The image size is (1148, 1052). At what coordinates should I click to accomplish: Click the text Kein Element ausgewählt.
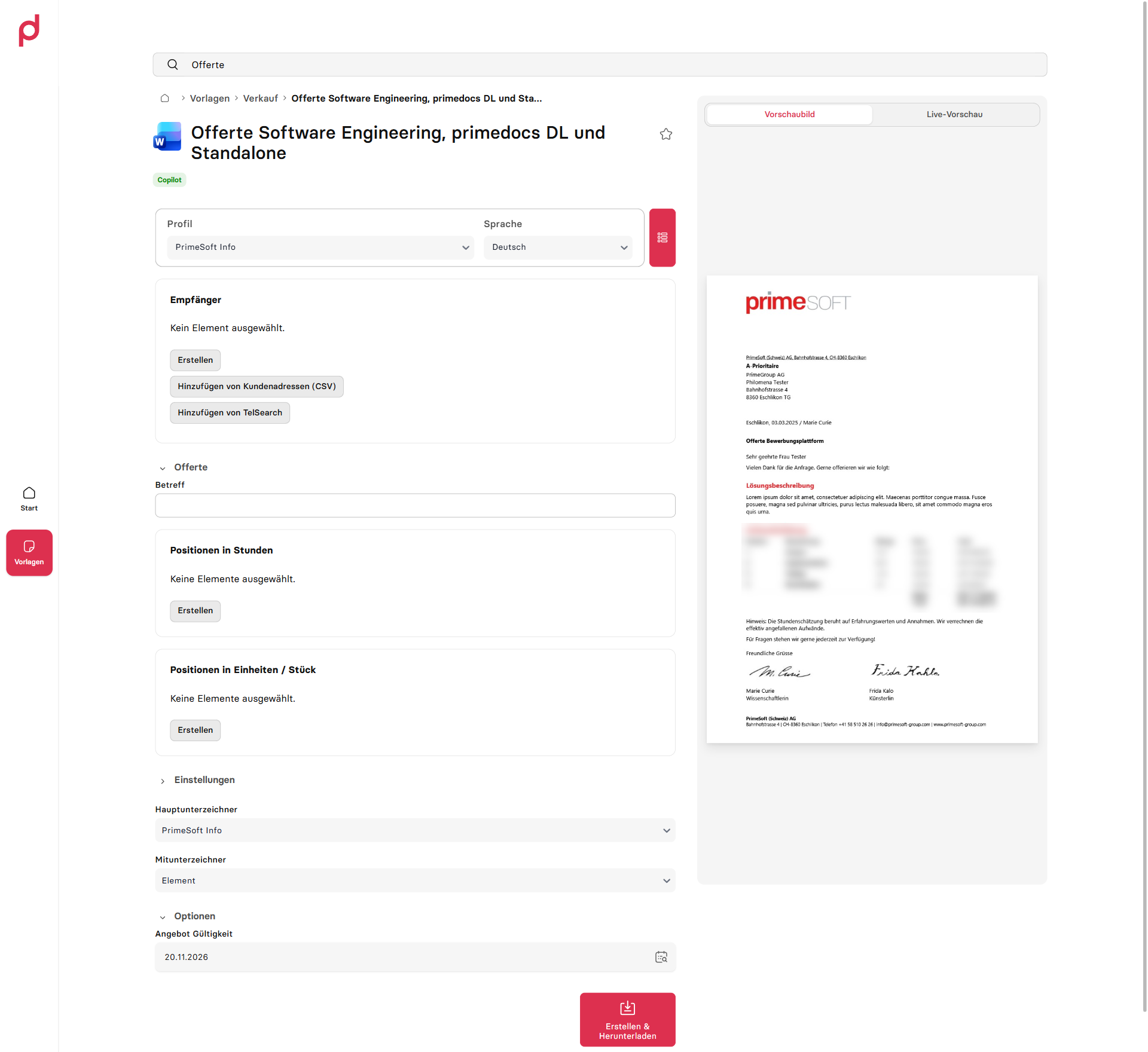coord(228,328)
